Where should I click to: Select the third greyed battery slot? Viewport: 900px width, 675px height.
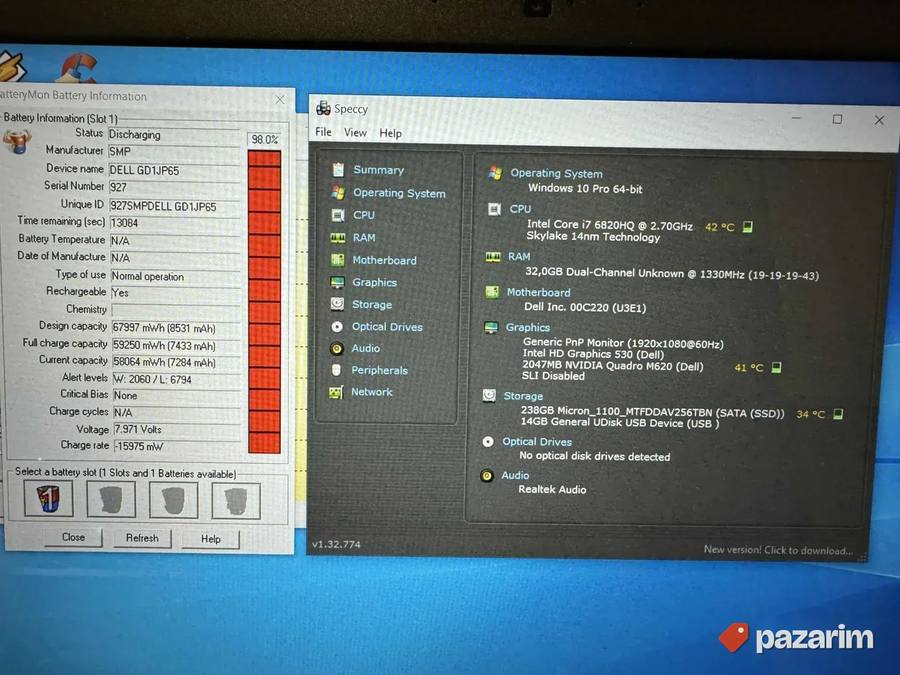pos(173,499)
